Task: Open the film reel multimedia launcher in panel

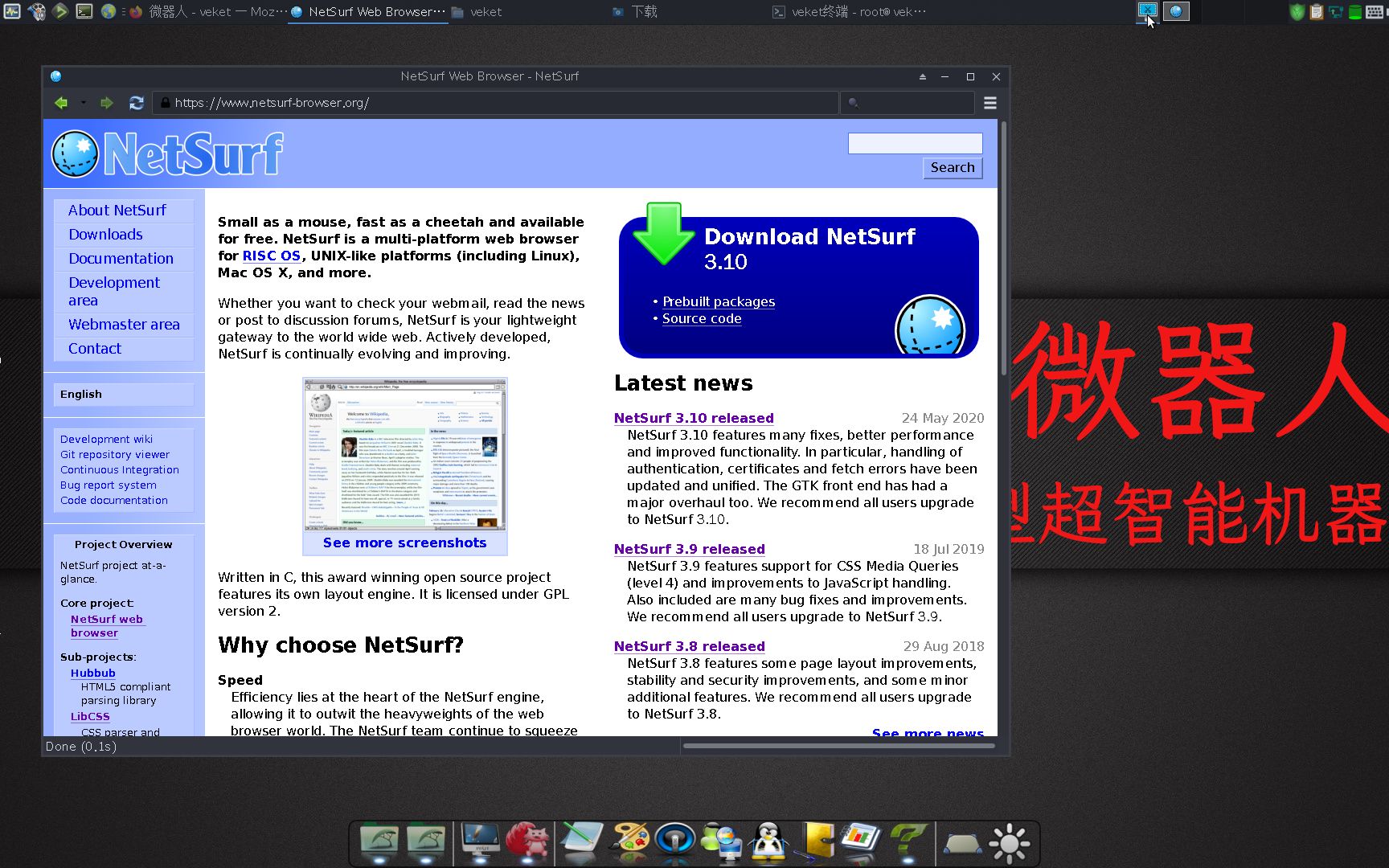Action: point(36,11)
